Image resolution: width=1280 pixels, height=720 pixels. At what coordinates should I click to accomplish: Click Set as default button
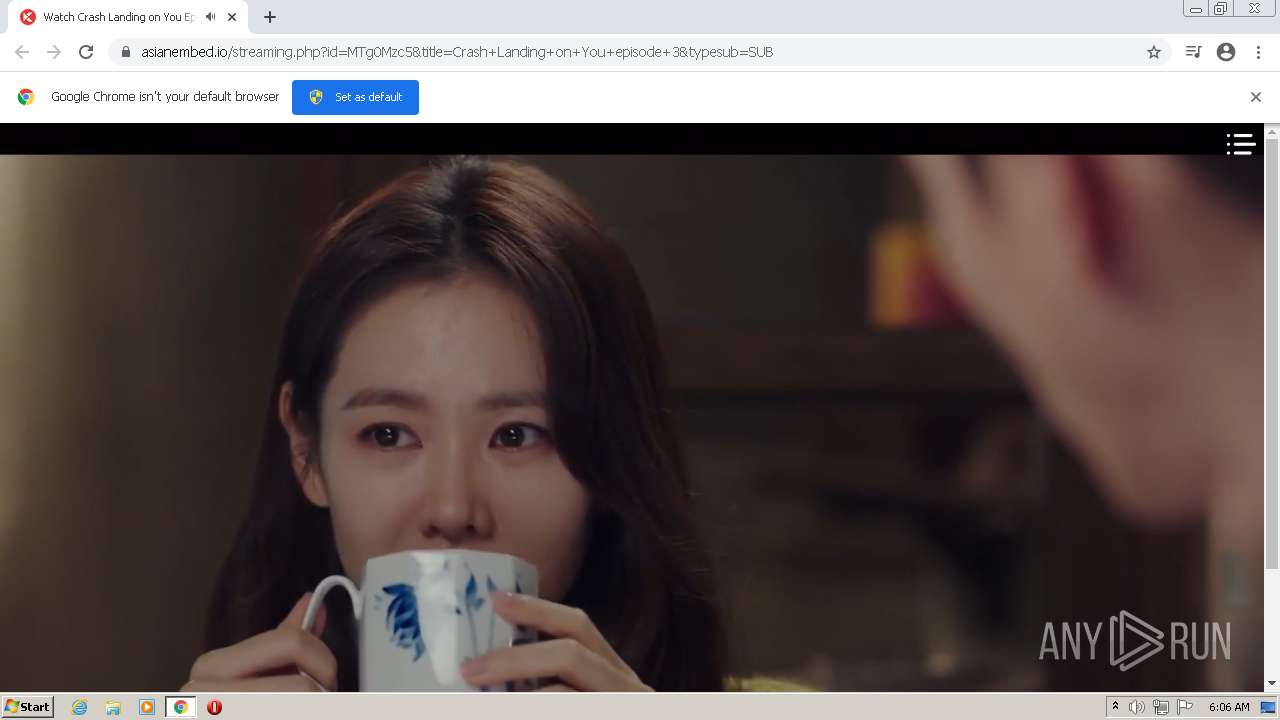(355, 97)
